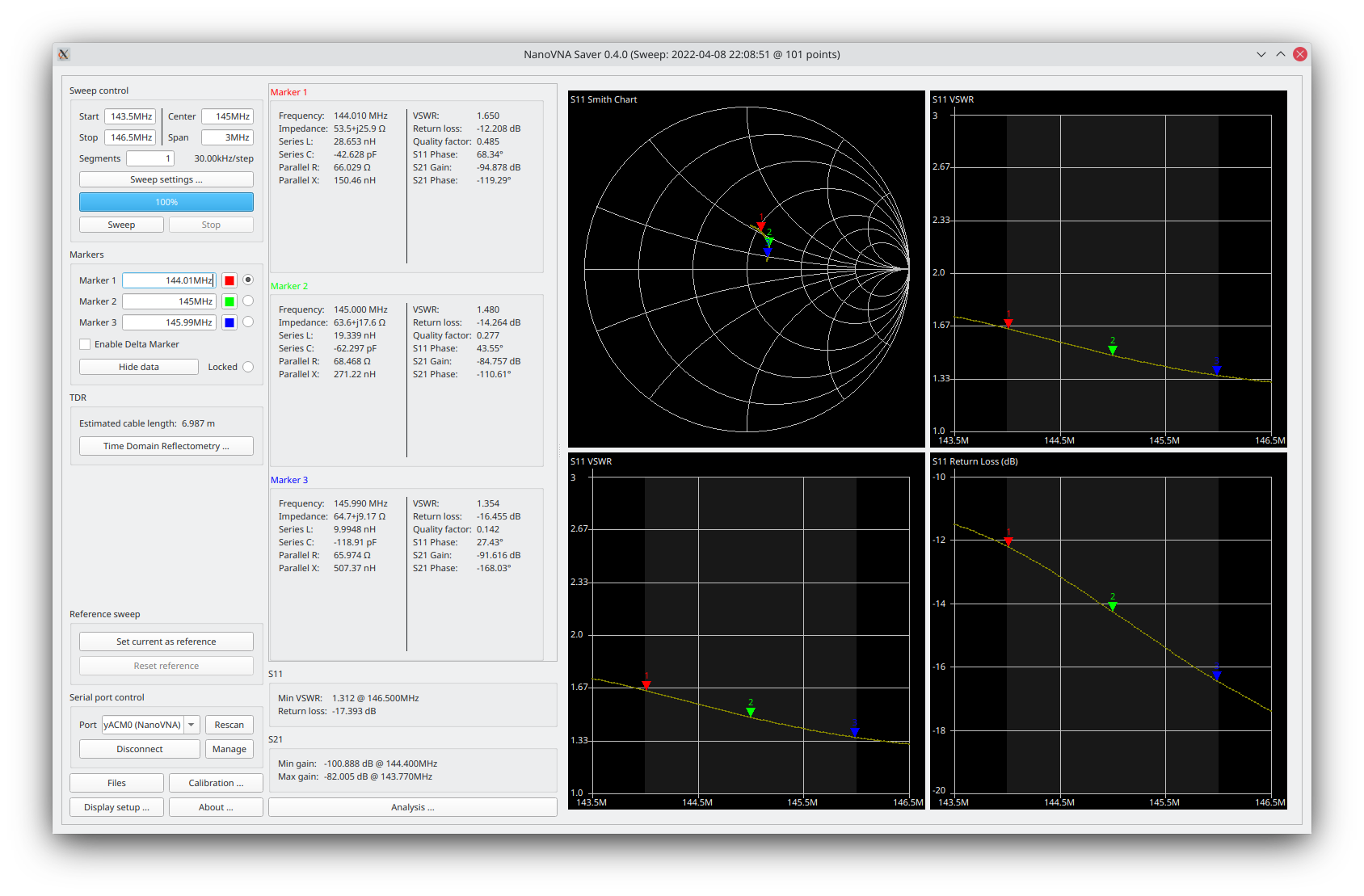Screen dimensions: 1364x896
Task: Click the estimated cable length 6.987 m
Action: click(198, 423)
